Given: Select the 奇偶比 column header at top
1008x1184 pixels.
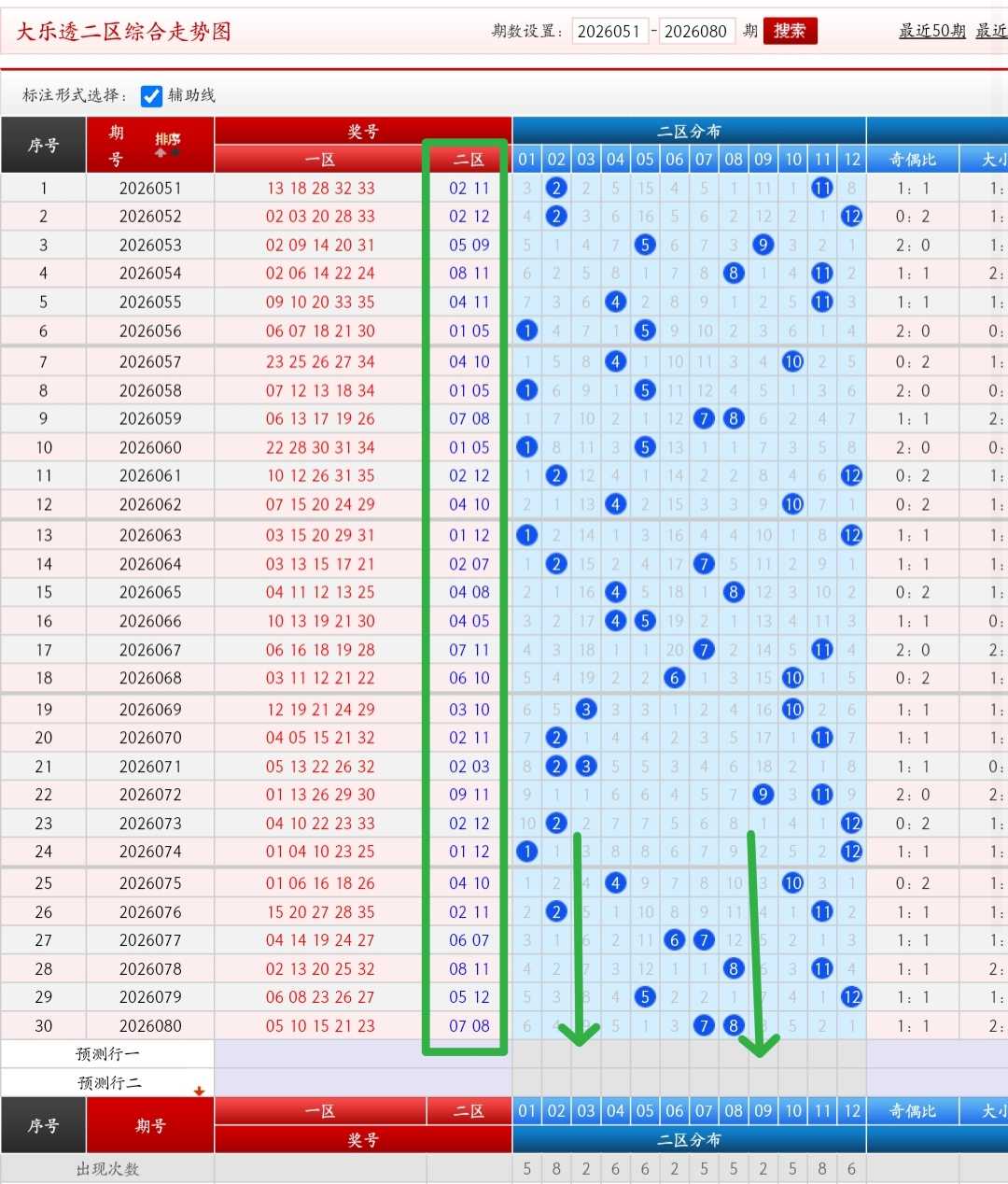Looking at the screenshot, I should pos(912,160).
